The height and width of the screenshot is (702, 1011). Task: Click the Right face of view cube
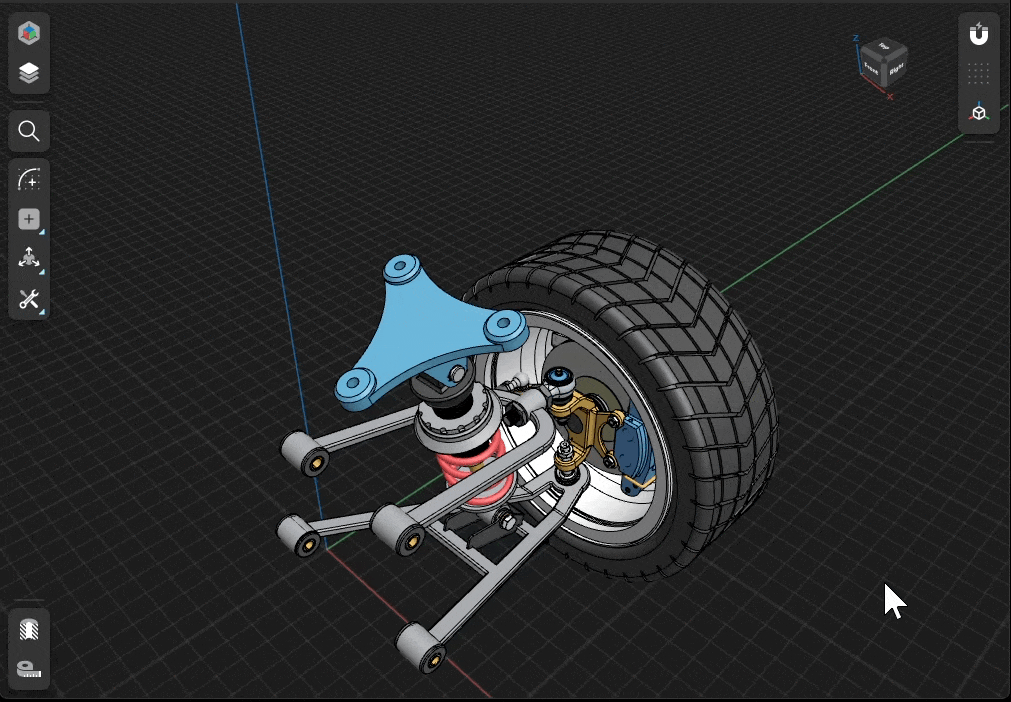896,70
